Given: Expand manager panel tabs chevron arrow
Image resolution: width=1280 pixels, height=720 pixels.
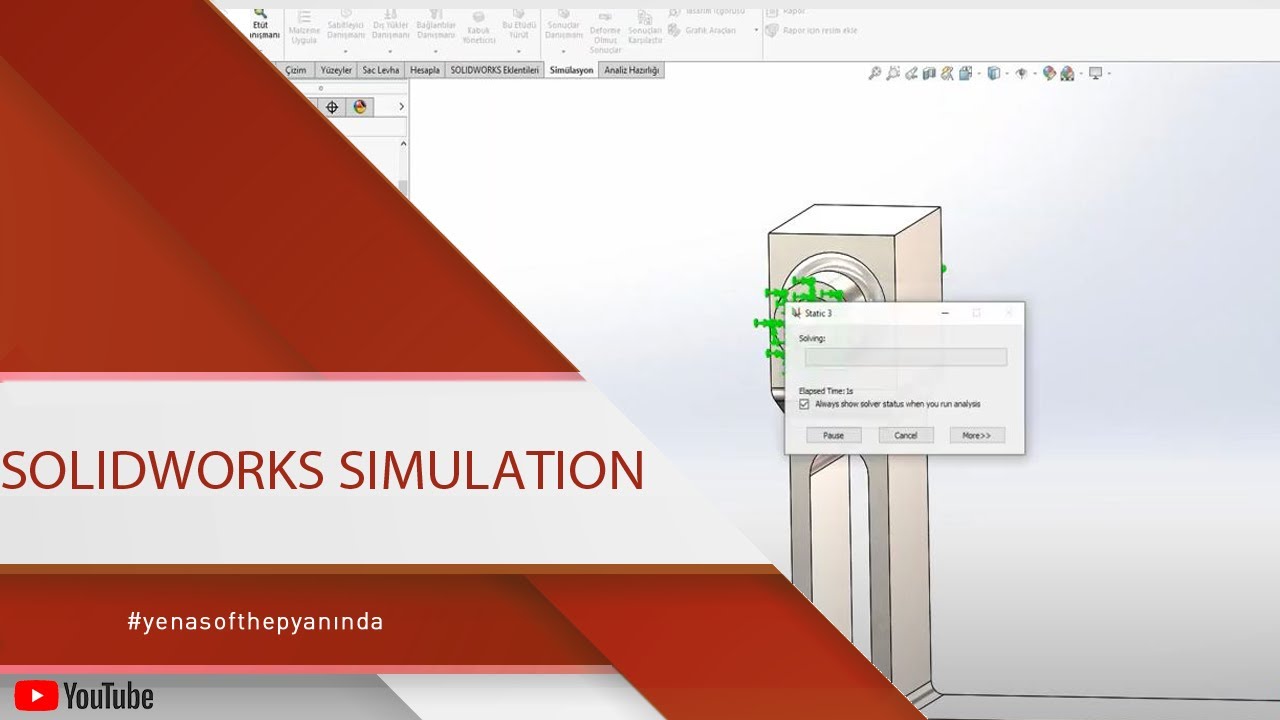Looking at the screenshot, I should tap(402, 107).
